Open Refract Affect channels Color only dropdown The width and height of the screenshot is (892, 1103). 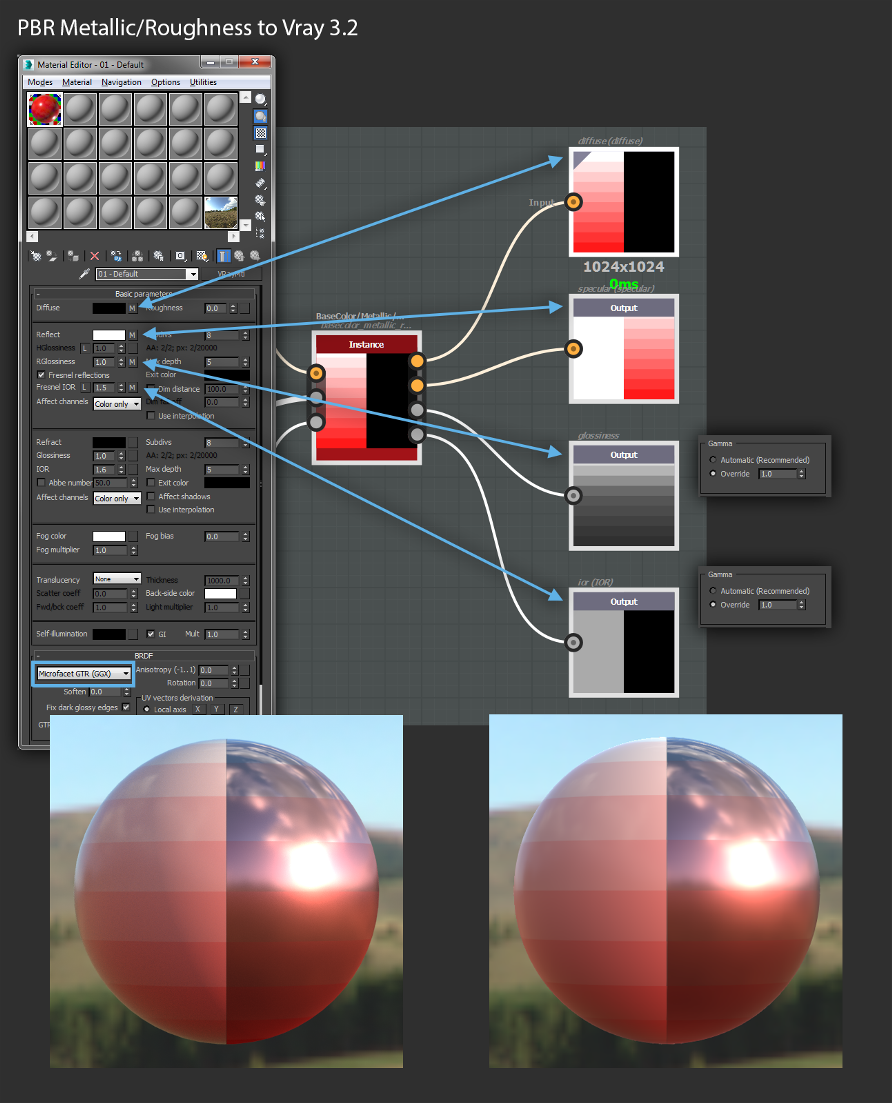117,498
